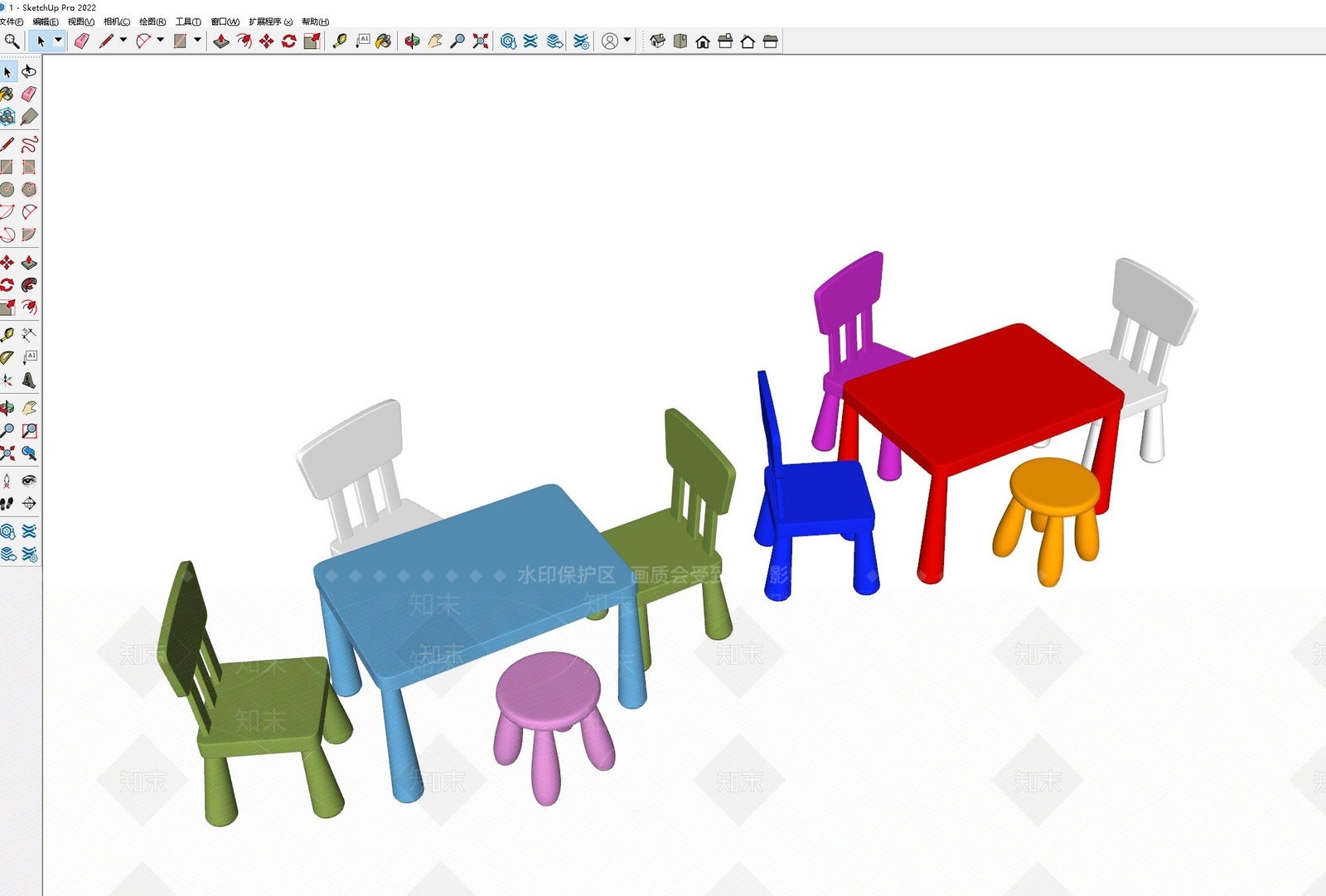Click the Search magnifier in top toolbar
The width and height of the screenshot is (1326, 896).
[x=12, y=41]
